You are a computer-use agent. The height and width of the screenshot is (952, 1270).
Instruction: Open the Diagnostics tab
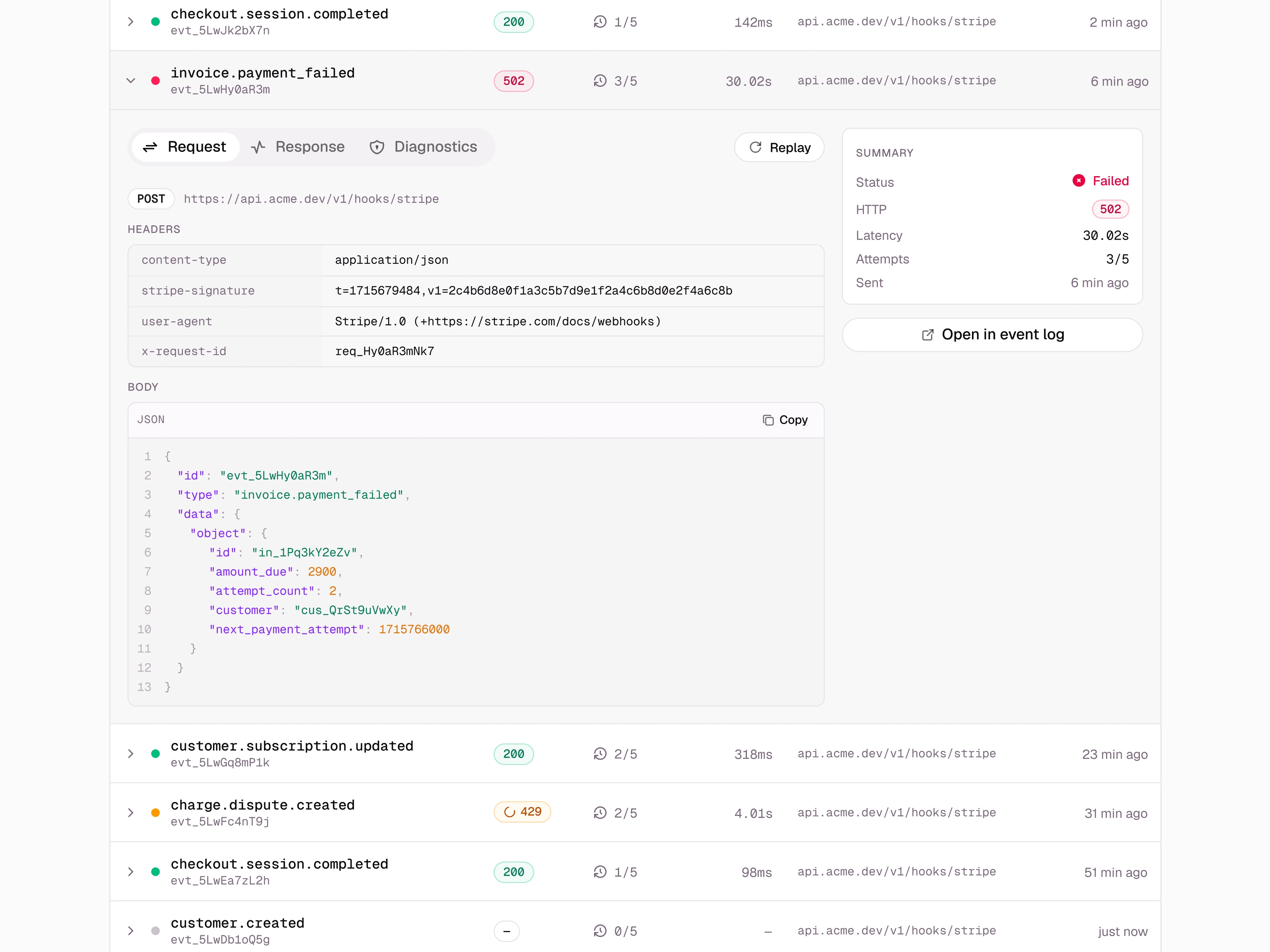(423, 148)
